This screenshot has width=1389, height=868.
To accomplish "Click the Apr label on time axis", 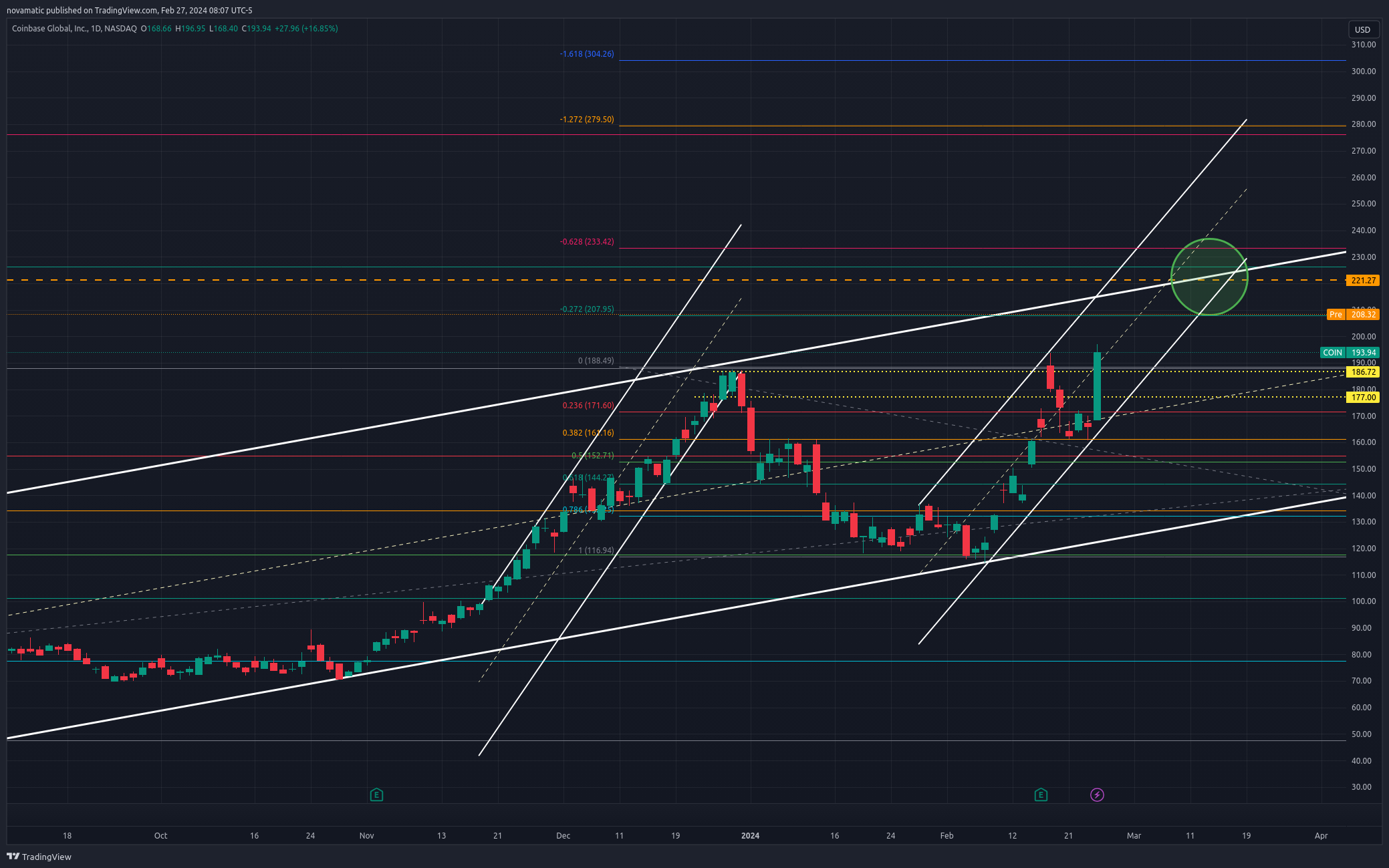I will tap(1321, 835).
